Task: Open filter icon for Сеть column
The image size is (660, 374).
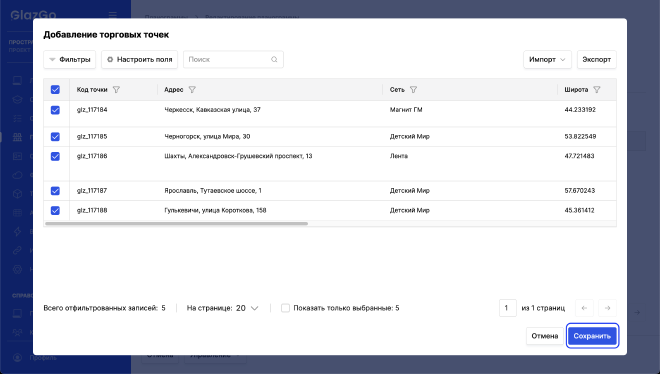Action: click(x=413, y=90)
